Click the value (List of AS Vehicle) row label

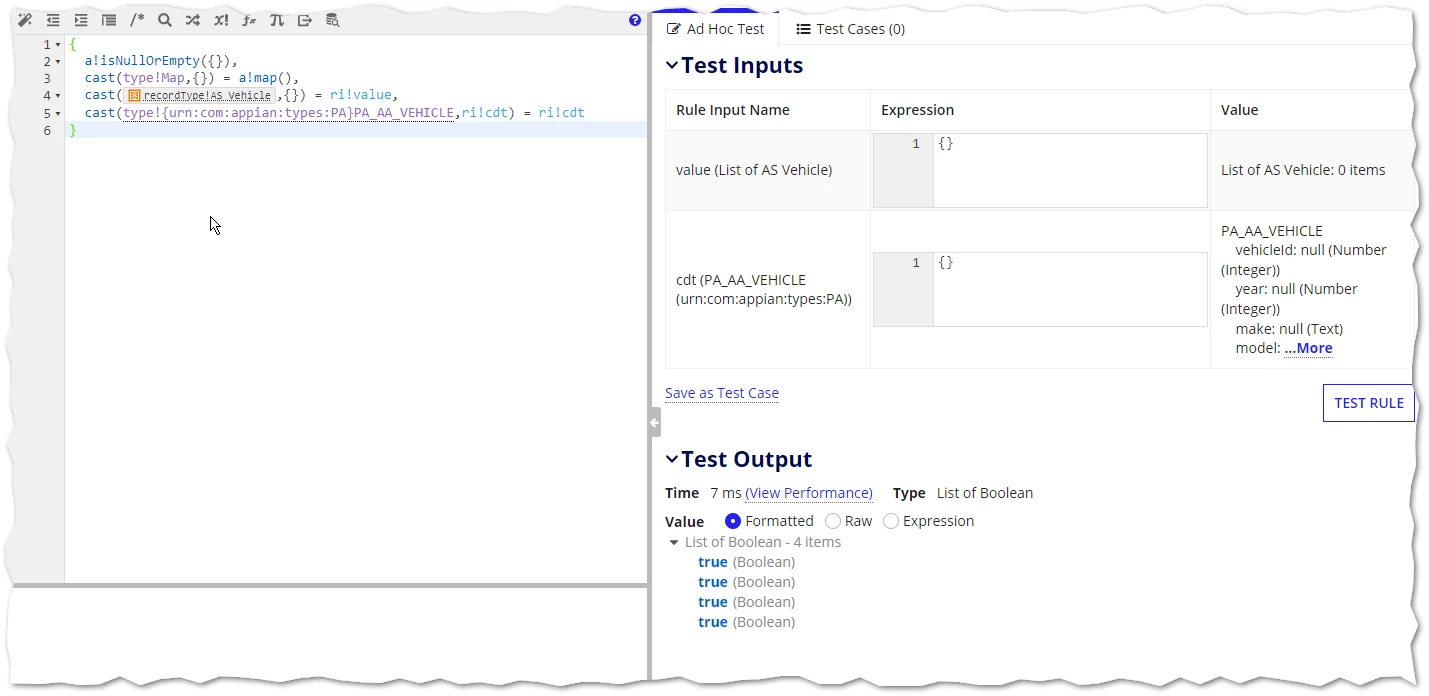(x=754, y=170)
